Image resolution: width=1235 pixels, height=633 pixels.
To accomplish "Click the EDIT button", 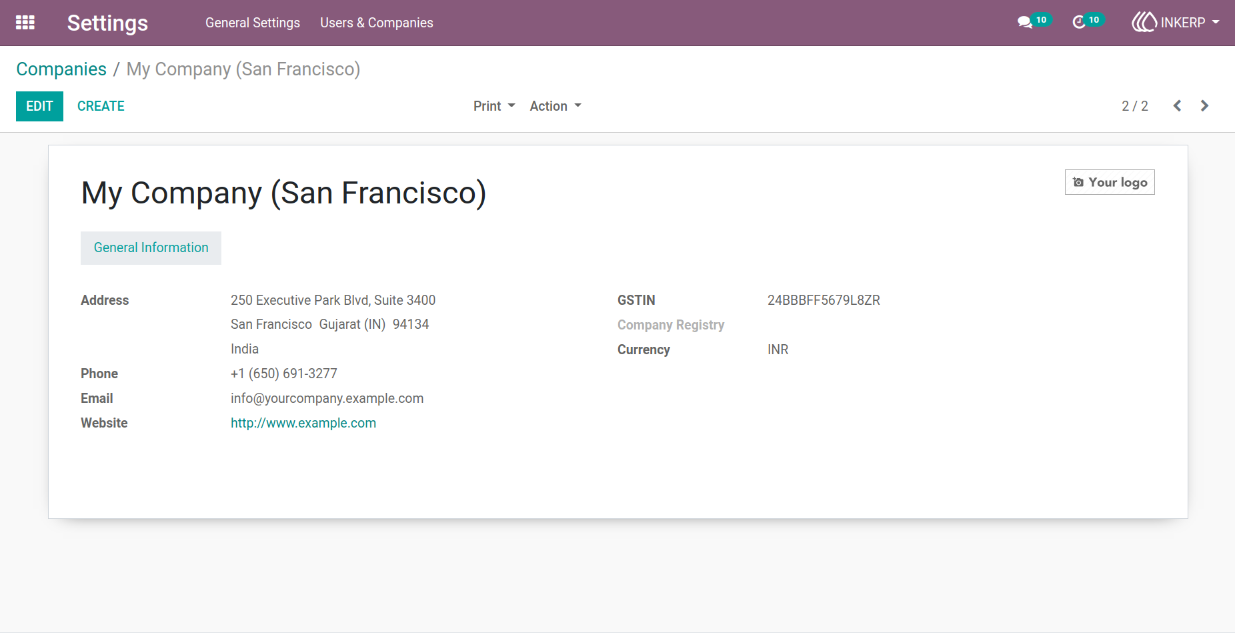I will 39,106.
